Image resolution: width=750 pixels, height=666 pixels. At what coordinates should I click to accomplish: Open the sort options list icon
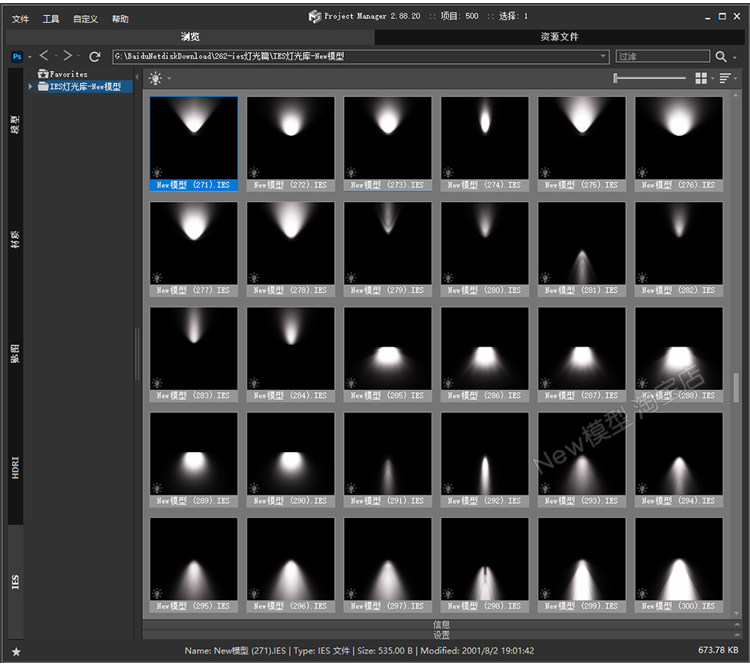tap(725, 78)
